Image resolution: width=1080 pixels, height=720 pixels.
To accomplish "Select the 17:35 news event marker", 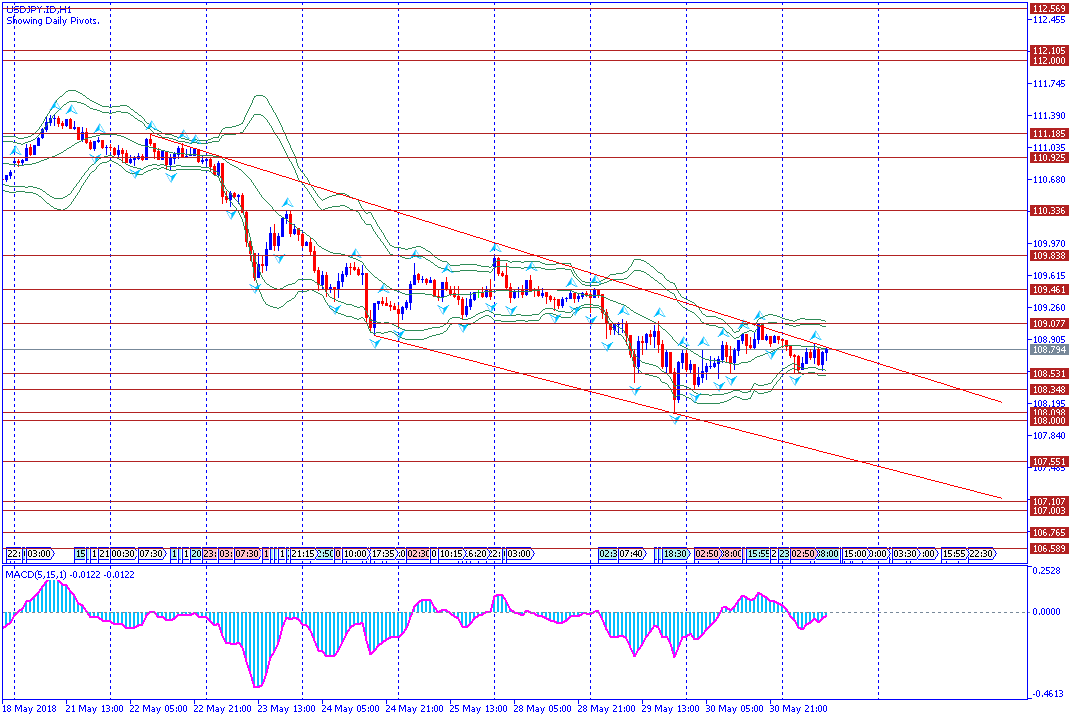I will tap(384, 553).
